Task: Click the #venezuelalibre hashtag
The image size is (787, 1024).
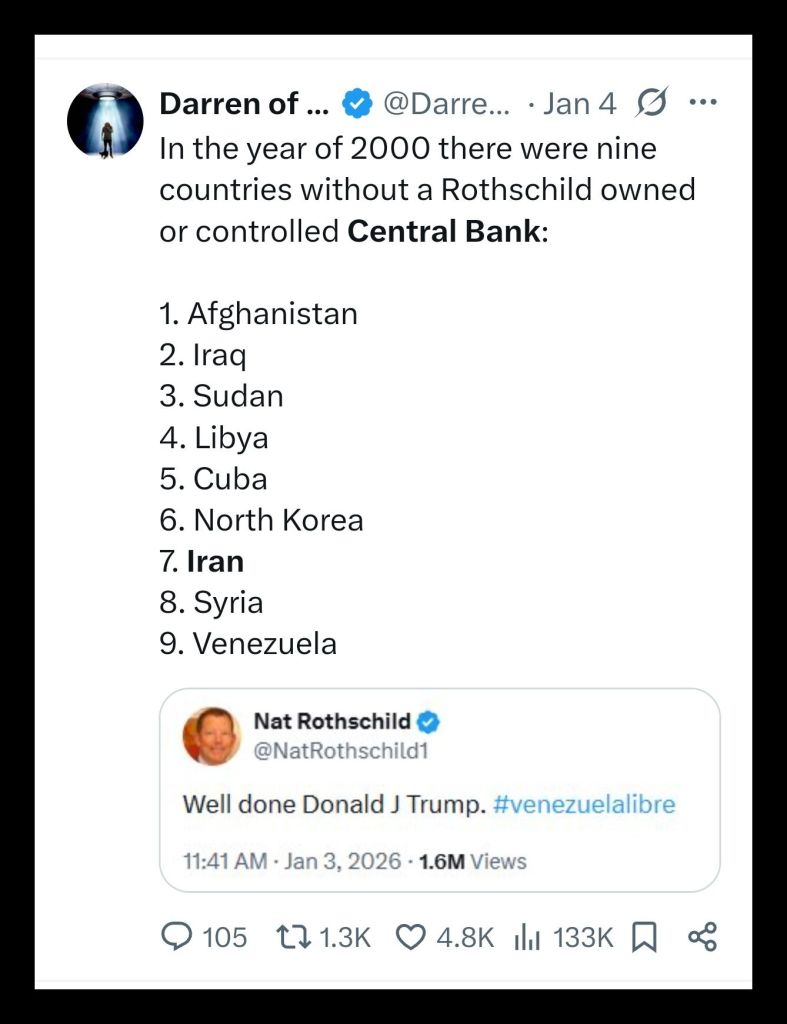Action: pyautogui.click(x=584, y=804)
